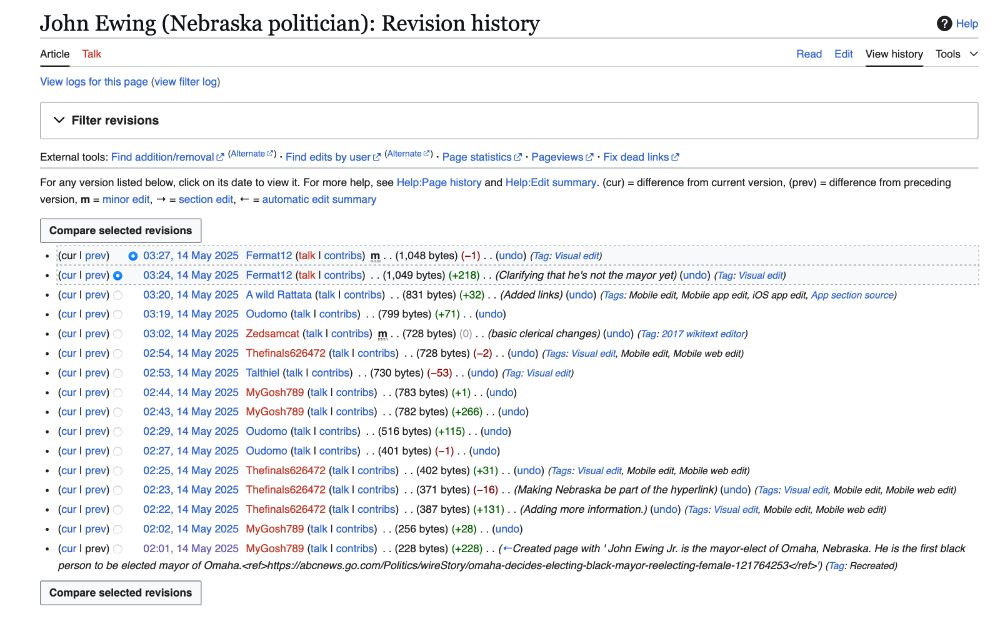1000x617 pixels.
Task: Select the radio button for 02:27 revision
Action: pos(118,451)
